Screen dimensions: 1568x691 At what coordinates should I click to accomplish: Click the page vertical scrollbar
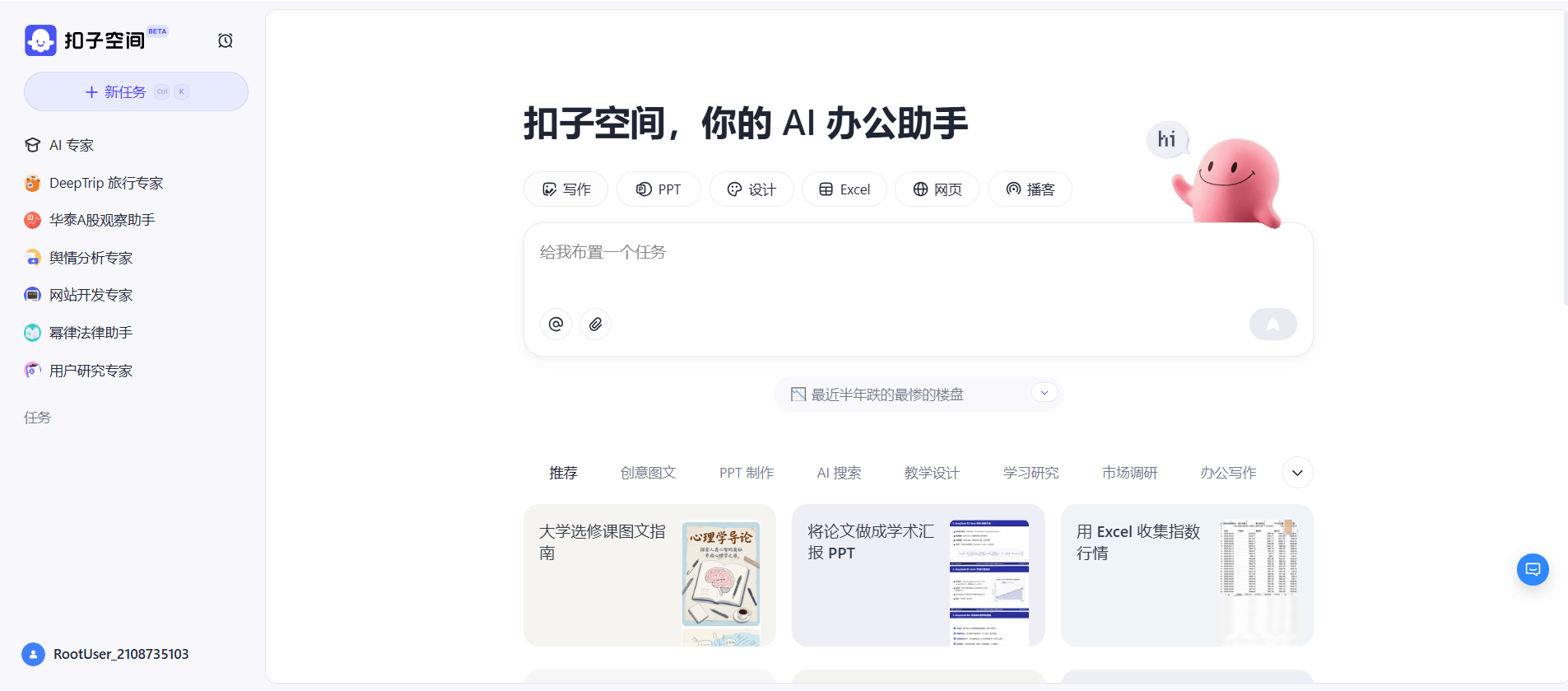1565,156
